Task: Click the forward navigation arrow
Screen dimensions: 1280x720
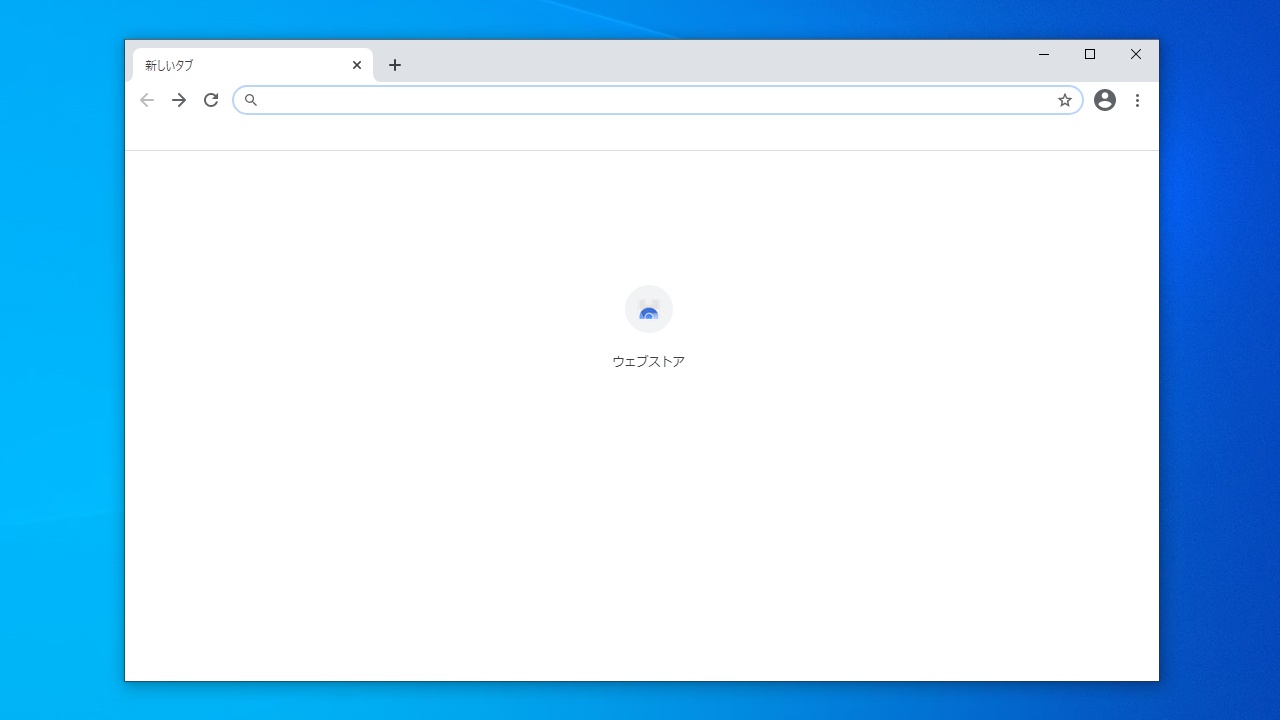Action: point(179,100)
